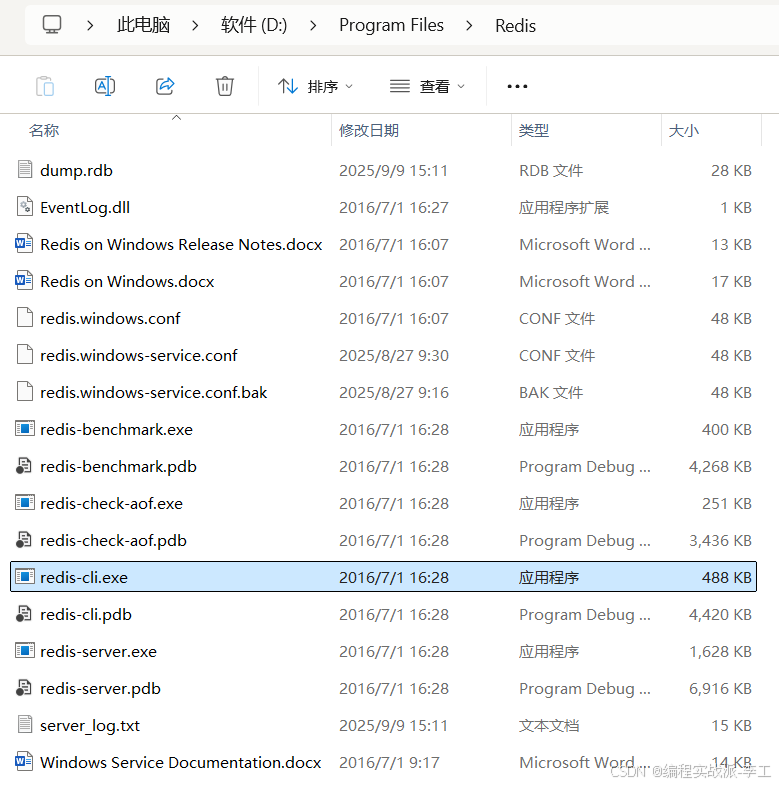Select redis-check-aof.exe file name

(112, 504)
